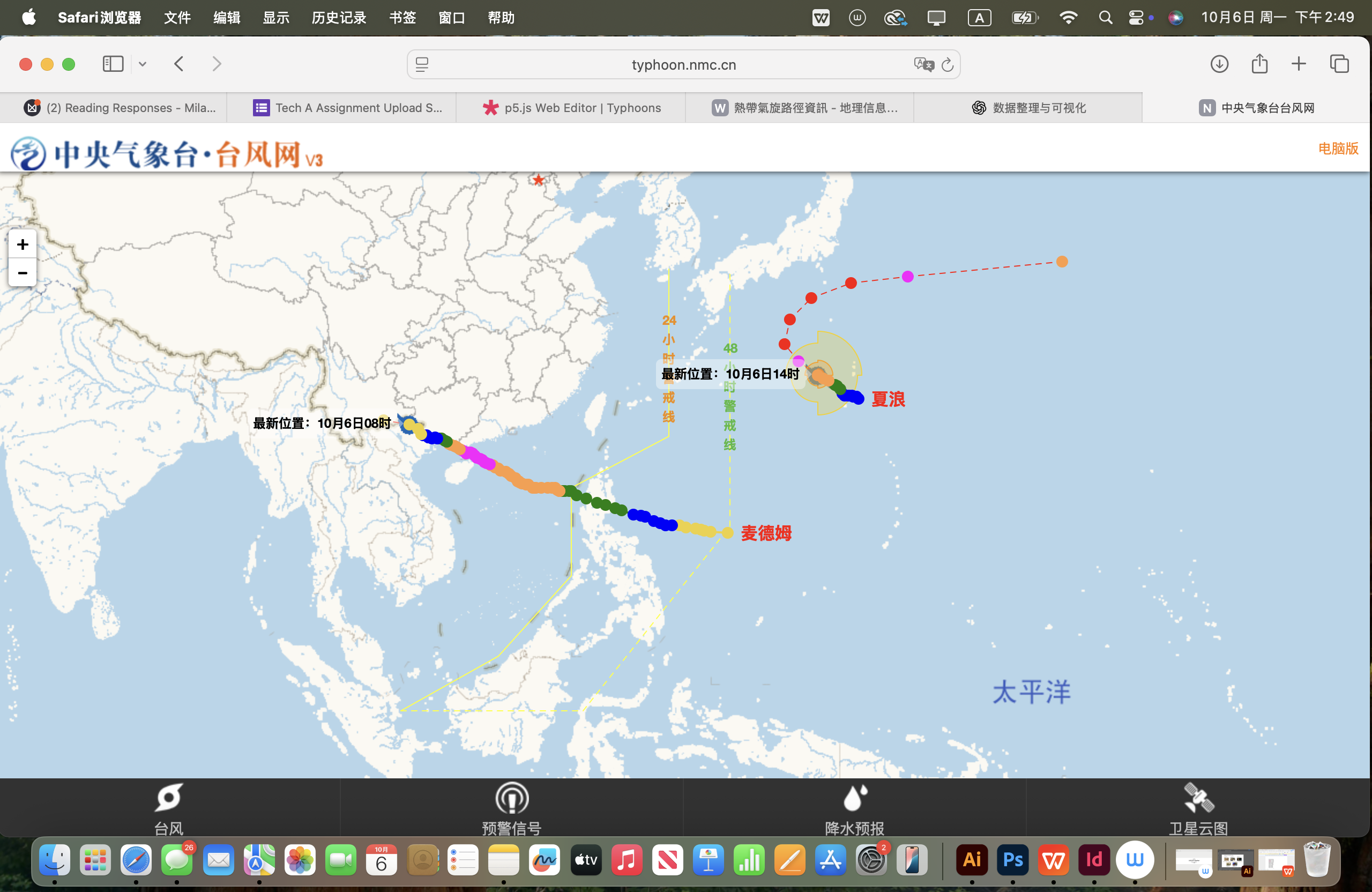This screenshot has width=1372, height=892.
Task: Open the 卫星云图 satellite imagery icon
Action: pos(1198,799)
